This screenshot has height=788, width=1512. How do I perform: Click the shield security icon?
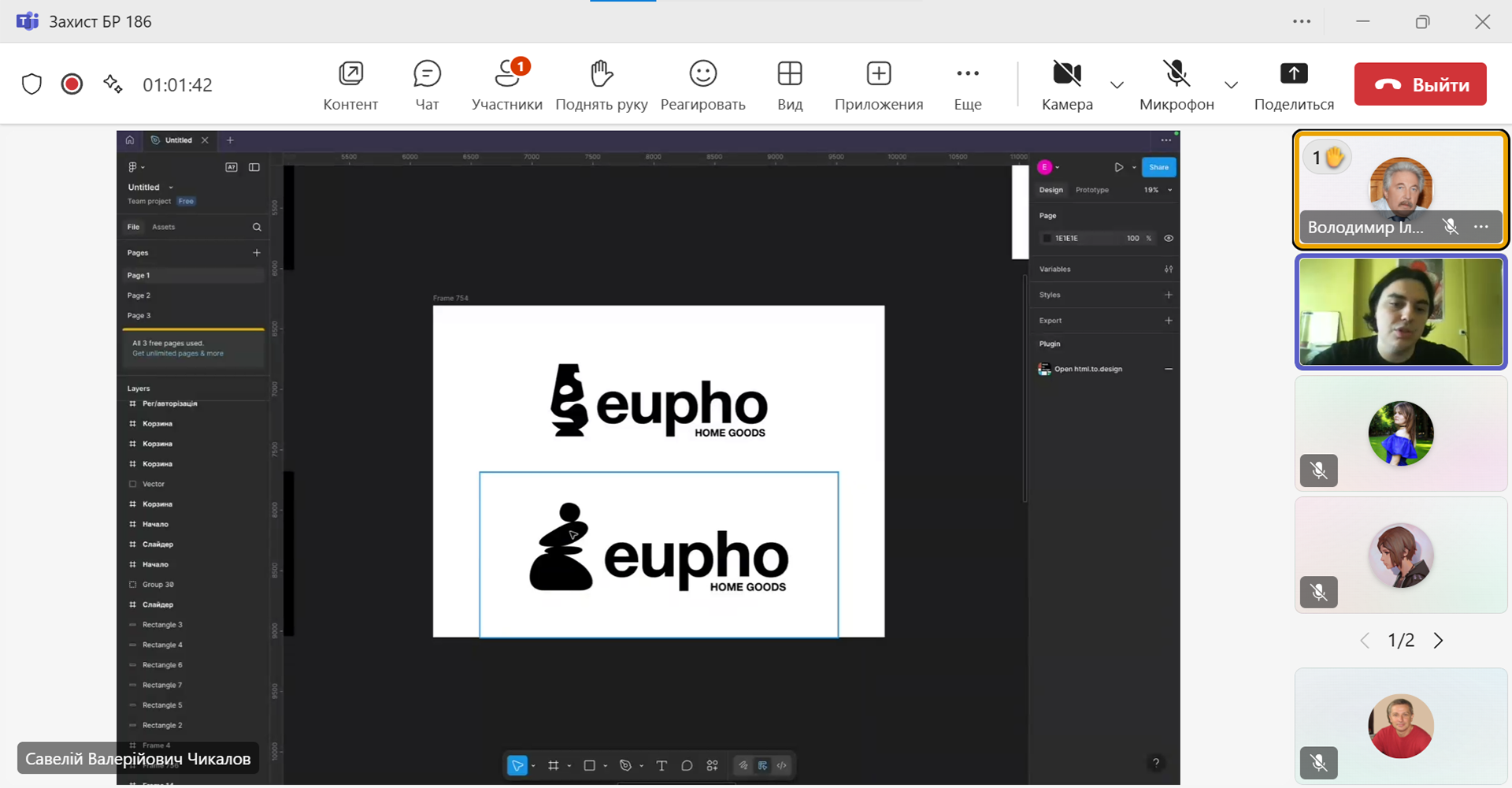click(31, 84)
